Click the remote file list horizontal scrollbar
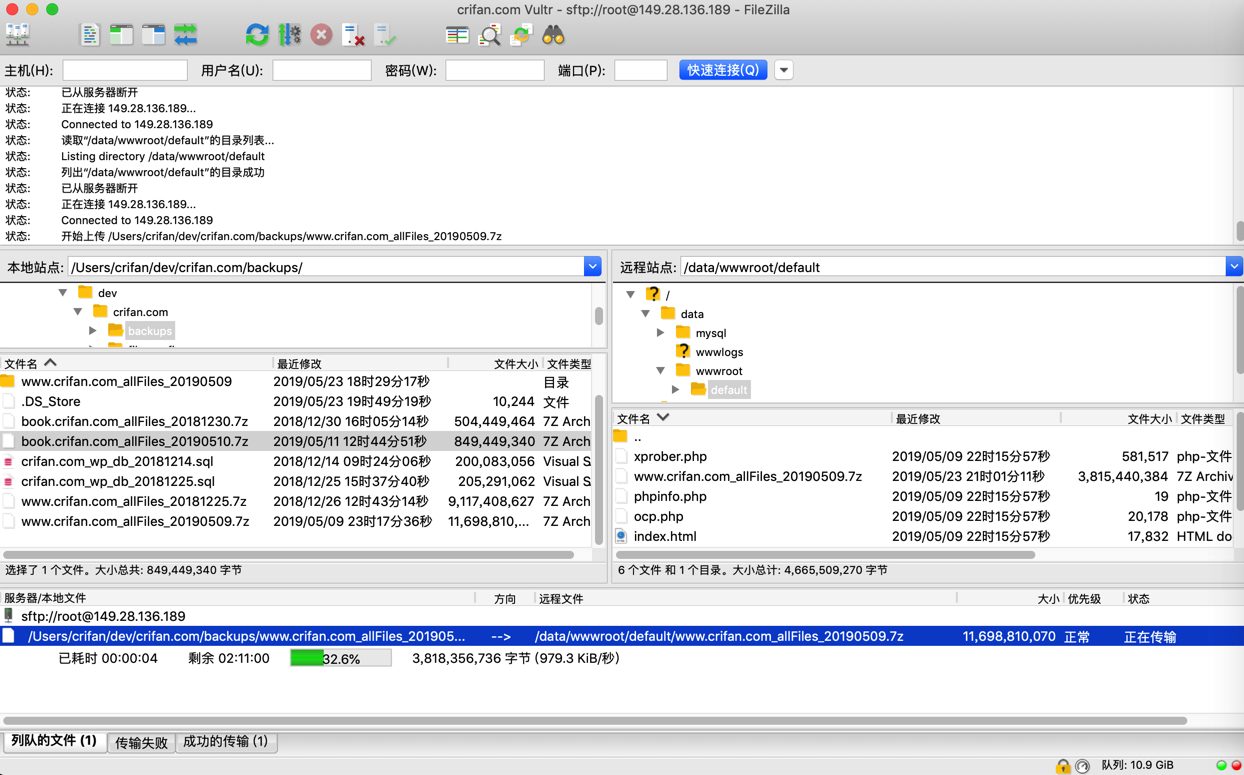Viewport: 1244px width, 775px height. [826, 554]
